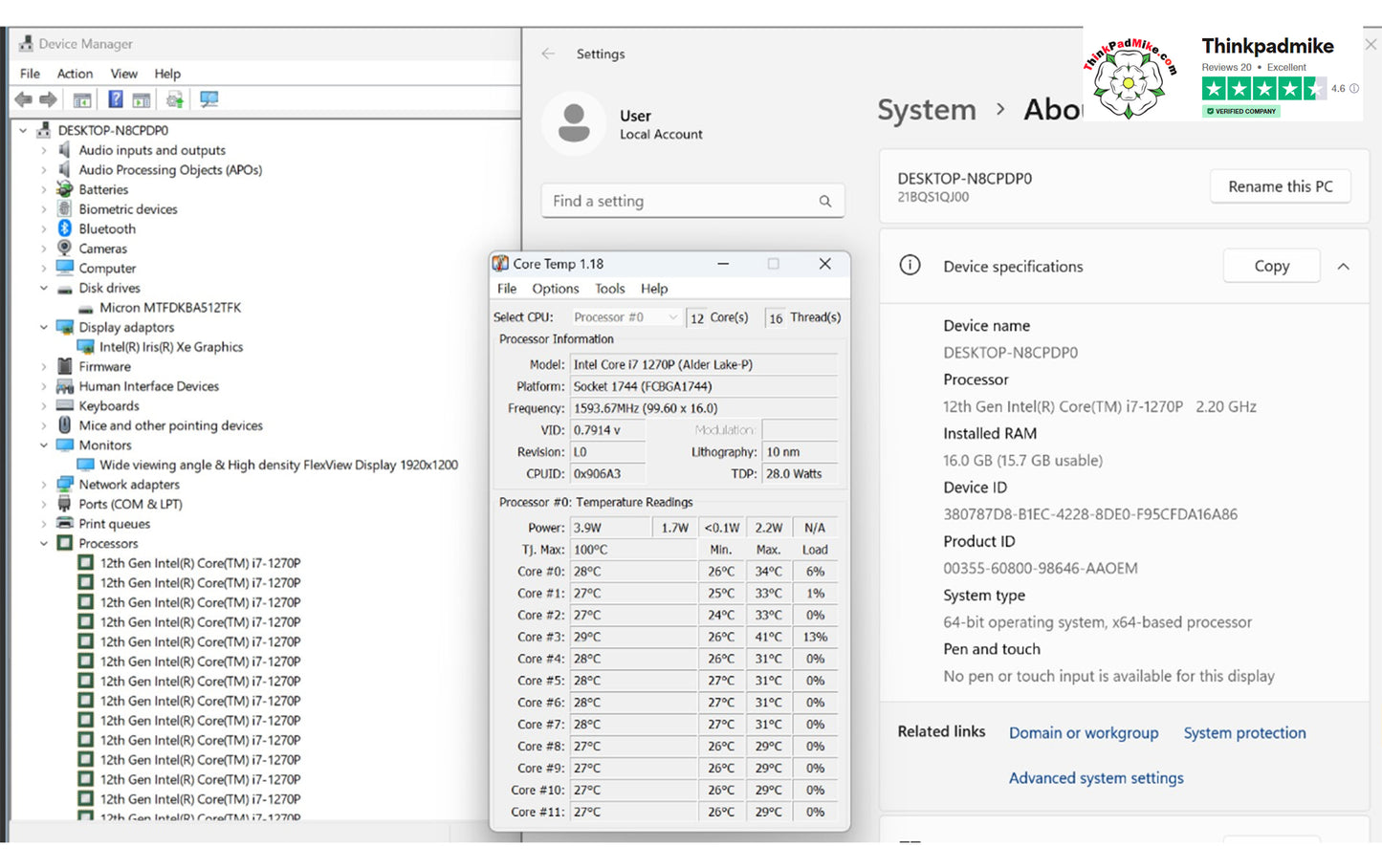Toggle the show/hide action pane toolbar icon
This screenshot has width=1382, height=868.
(x=142, y=99)
